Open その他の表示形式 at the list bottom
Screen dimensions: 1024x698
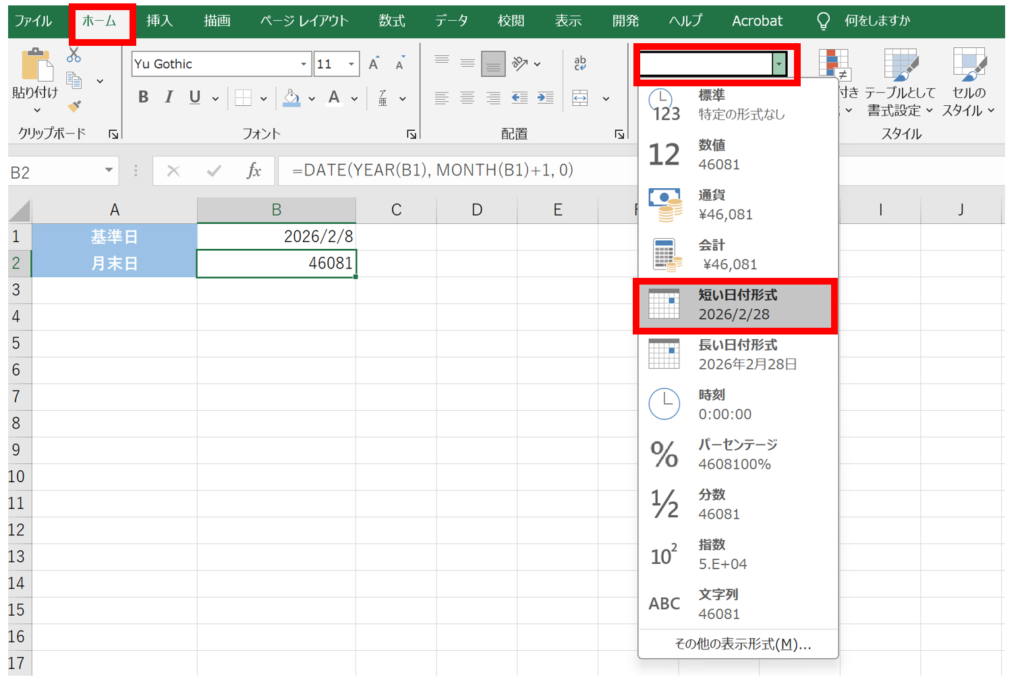(738, 644)
